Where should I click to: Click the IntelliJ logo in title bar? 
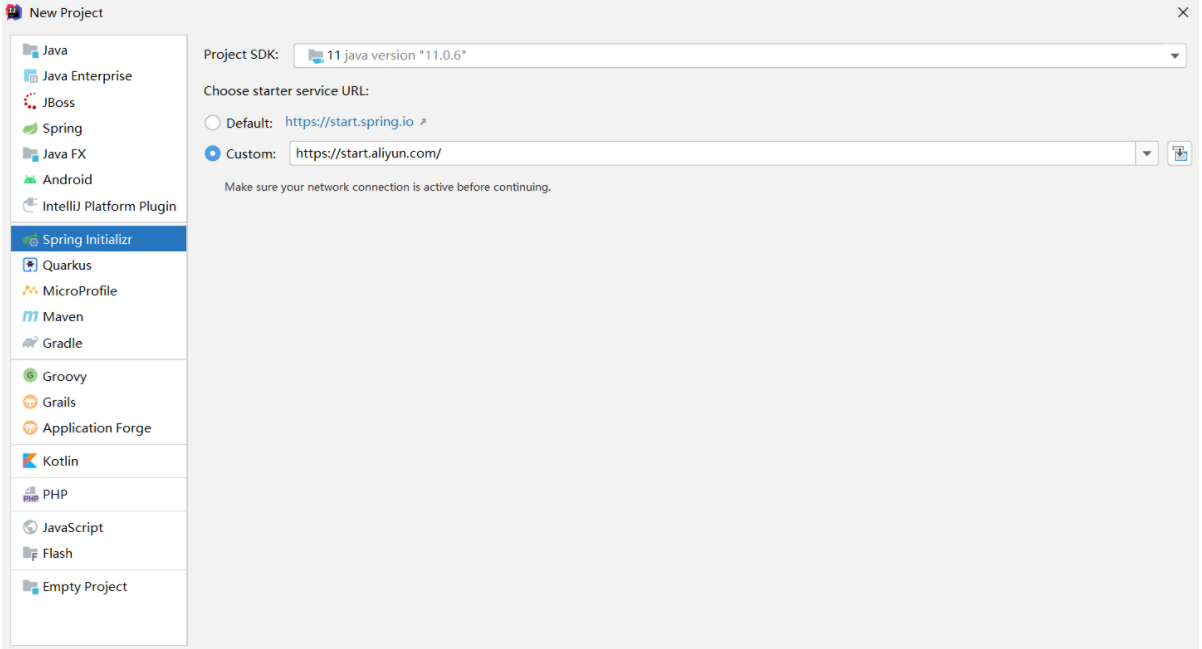(x=14, y=13)
